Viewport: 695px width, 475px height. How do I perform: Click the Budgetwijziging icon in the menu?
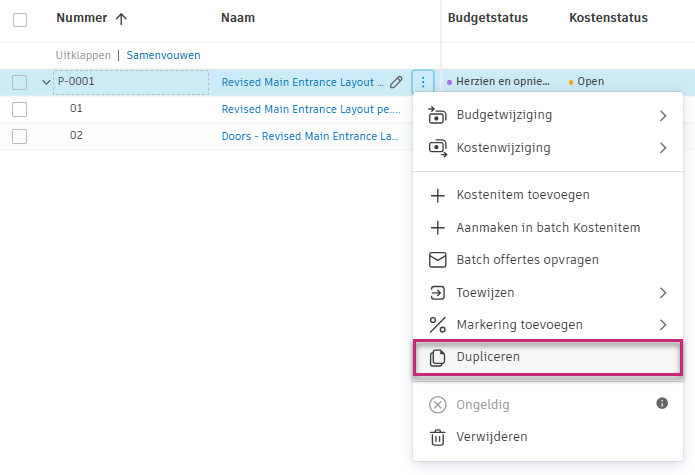pyautogui.click(x=437, y=115)
